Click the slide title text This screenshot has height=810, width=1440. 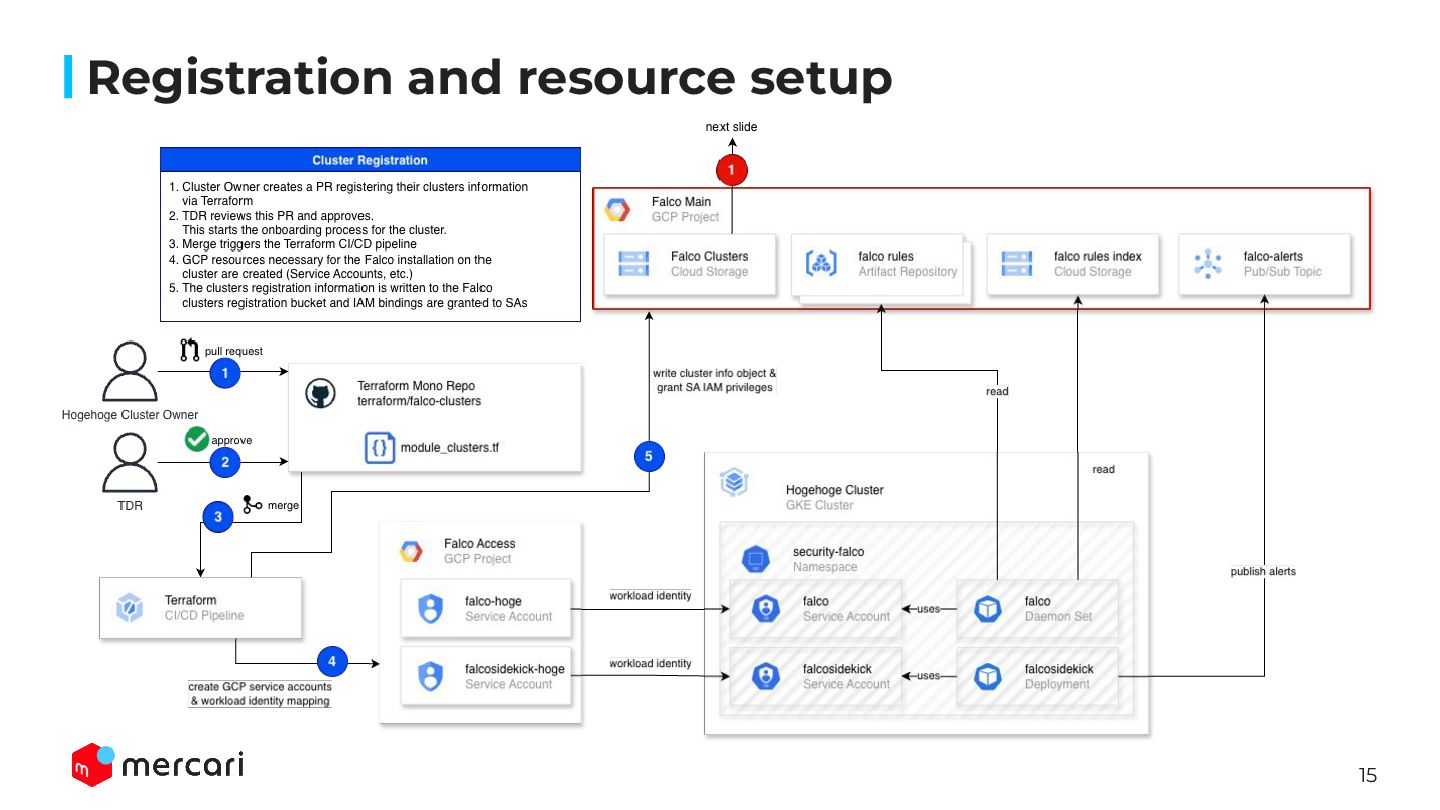[x=489, y=77]
